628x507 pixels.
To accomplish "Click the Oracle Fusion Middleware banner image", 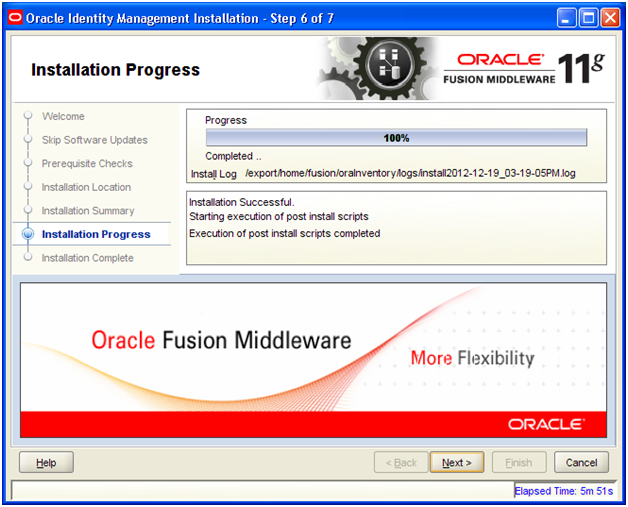I will click(314, 360).
